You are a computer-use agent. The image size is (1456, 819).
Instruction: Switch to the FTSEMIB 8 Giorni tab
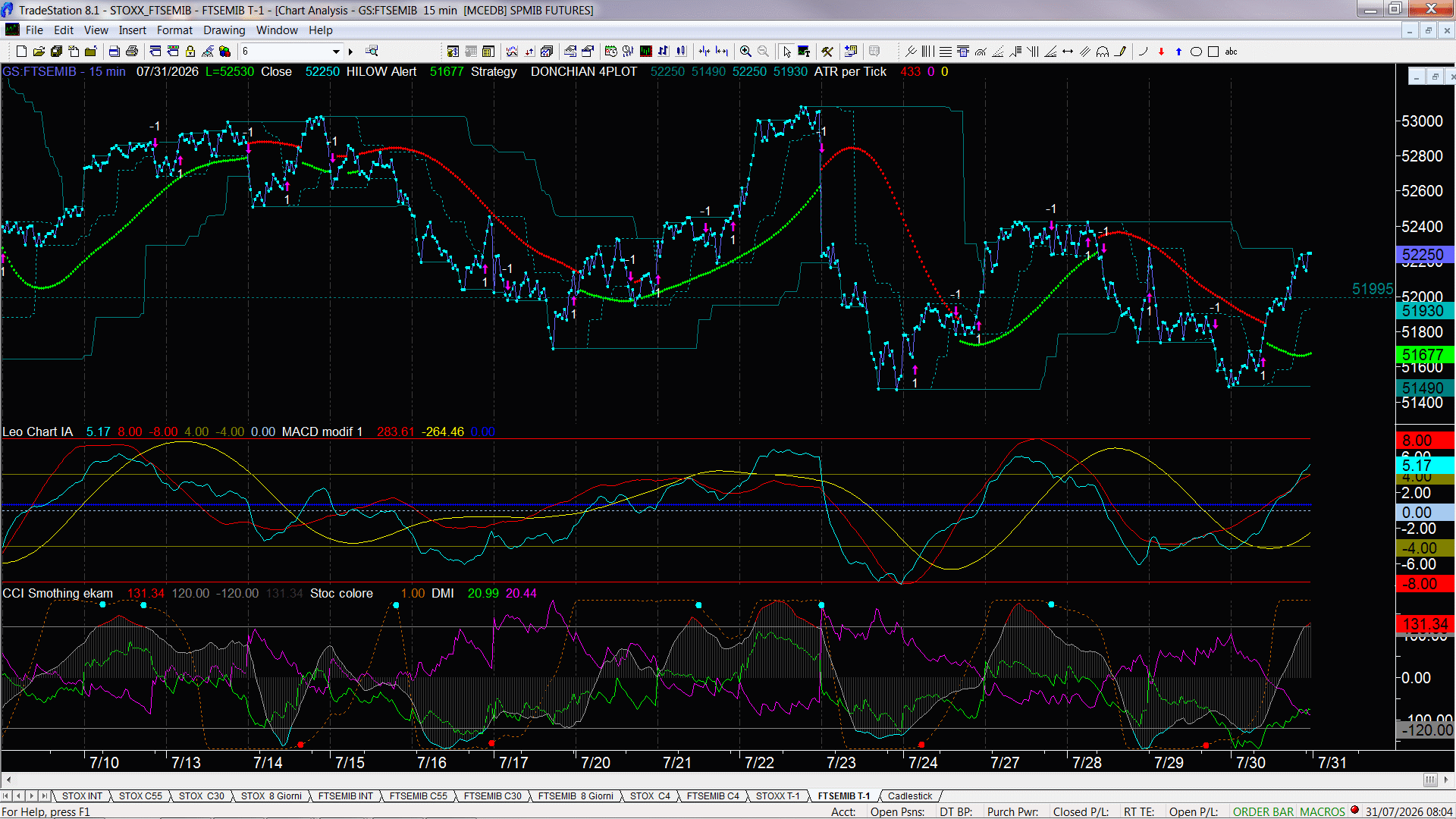tap(576, 796)
